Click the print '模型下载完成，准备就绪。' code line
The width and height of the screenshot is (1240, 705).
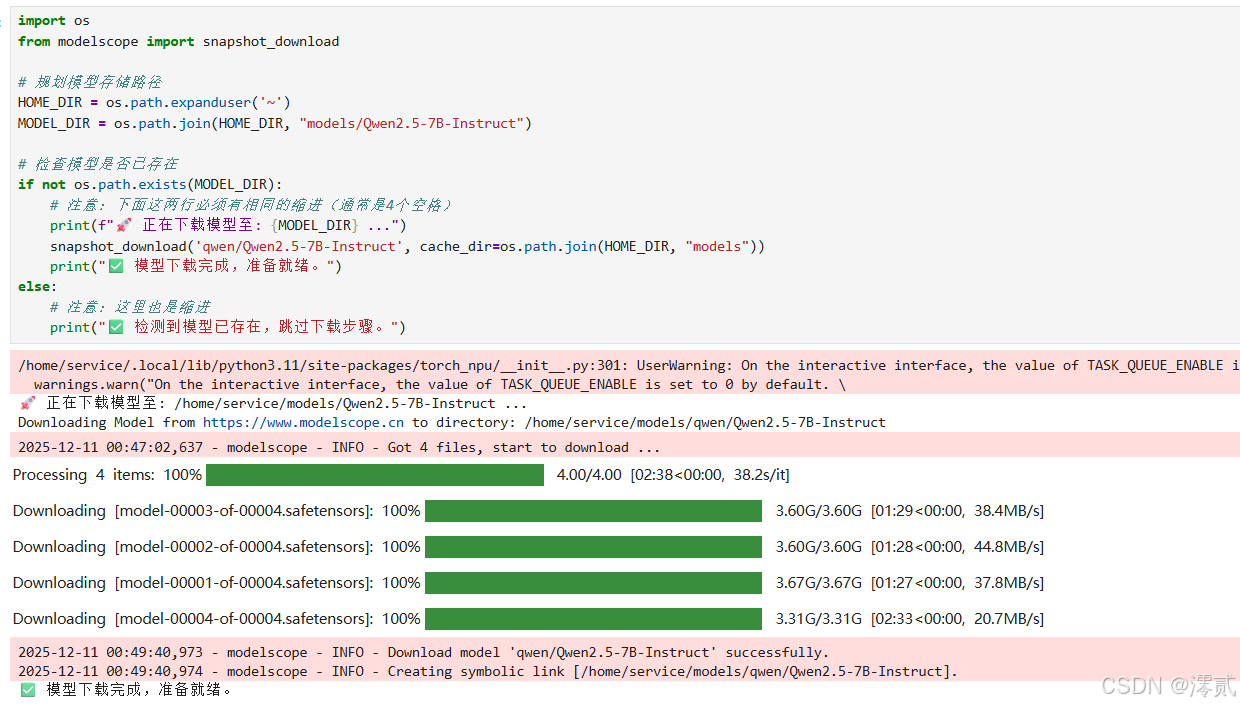coord(196,266)
